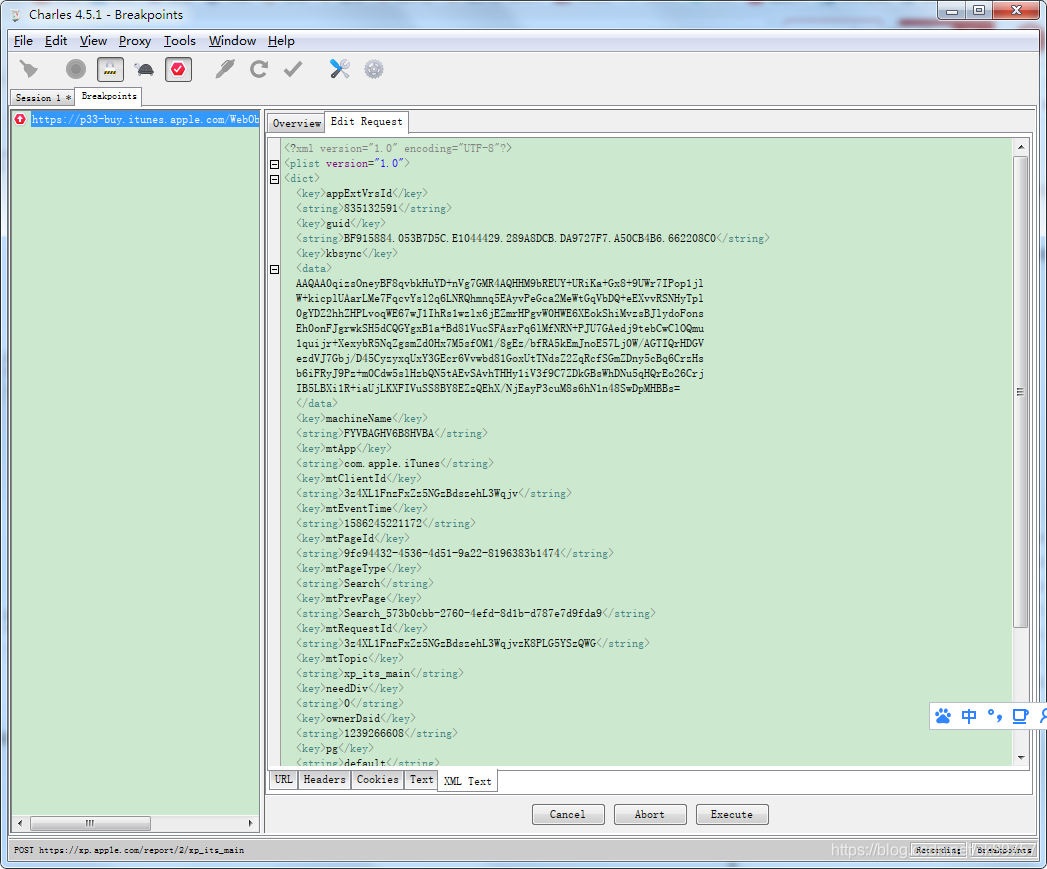Click the broom clear session icon
This screenshot has height=869, width=1047.
pyautogui.click(x=29, y=69)
